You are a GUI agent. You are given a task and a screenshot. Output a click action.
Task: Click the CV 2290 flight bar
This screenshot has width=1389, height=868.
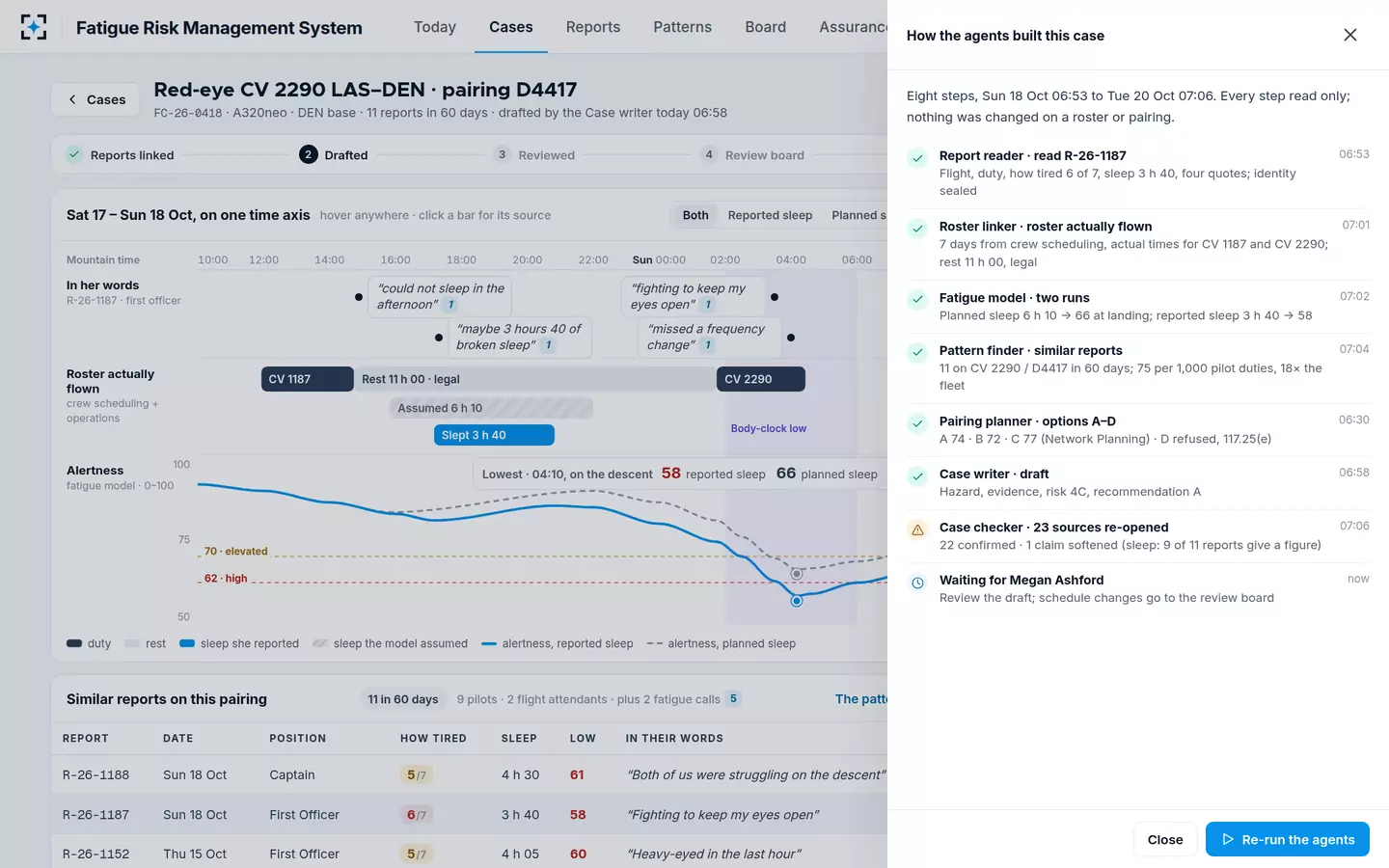pyautogui.click(x=760, y=379)
